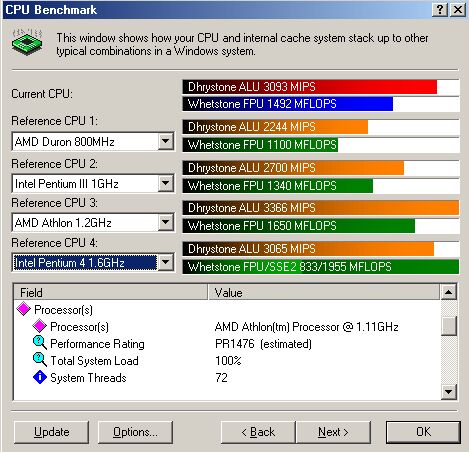Click the value AMD Athlon(tm) Processor @ 1.11GHz

(307, 327)
